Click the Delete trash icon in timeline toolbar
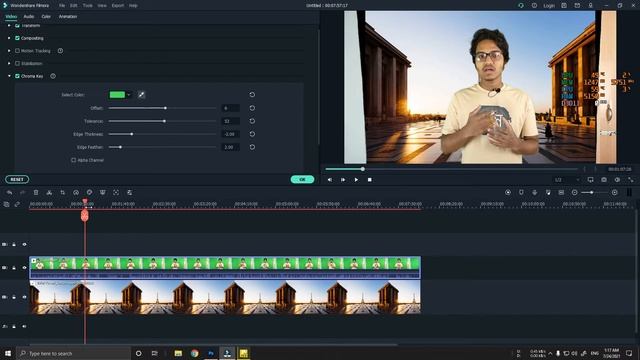 click(x=36, y=192)
